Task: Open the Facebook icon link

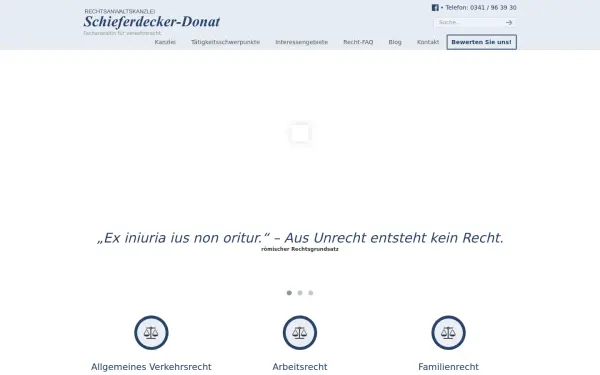Action: (x=435, y=8)
